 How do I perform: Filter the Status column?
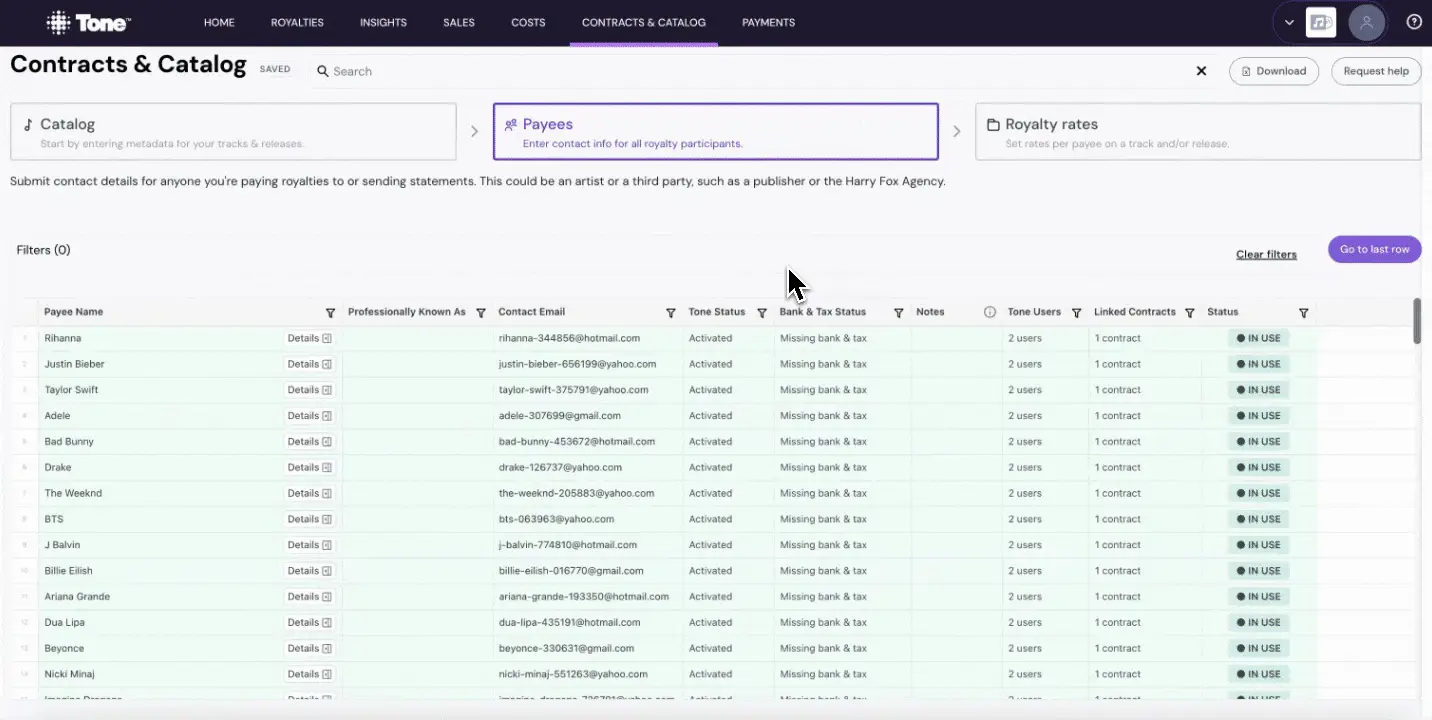(x=1303, y=313)
